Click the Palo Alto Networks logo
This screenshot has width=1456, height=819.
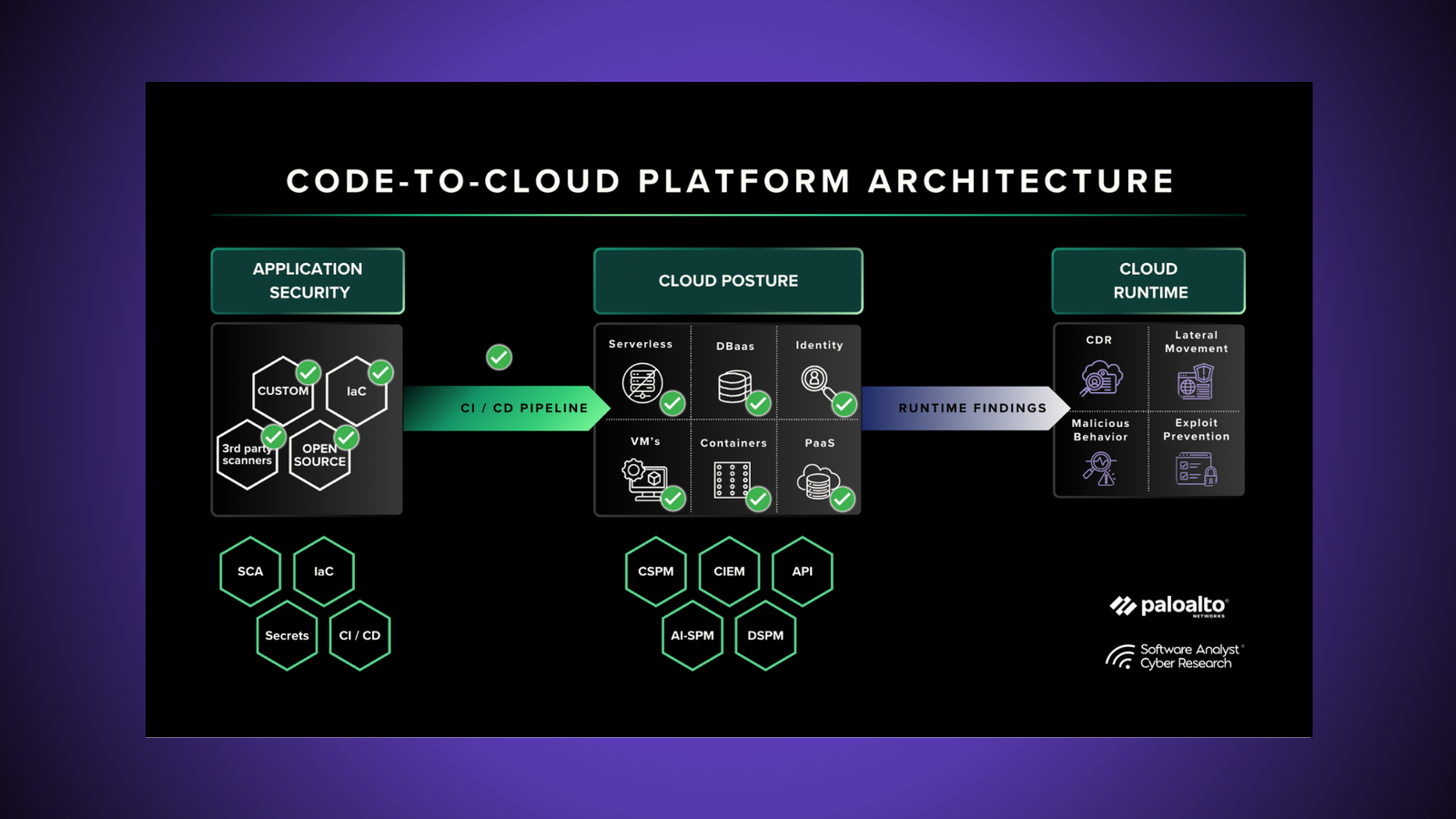pyautogui.click(x=1168, y=606)
